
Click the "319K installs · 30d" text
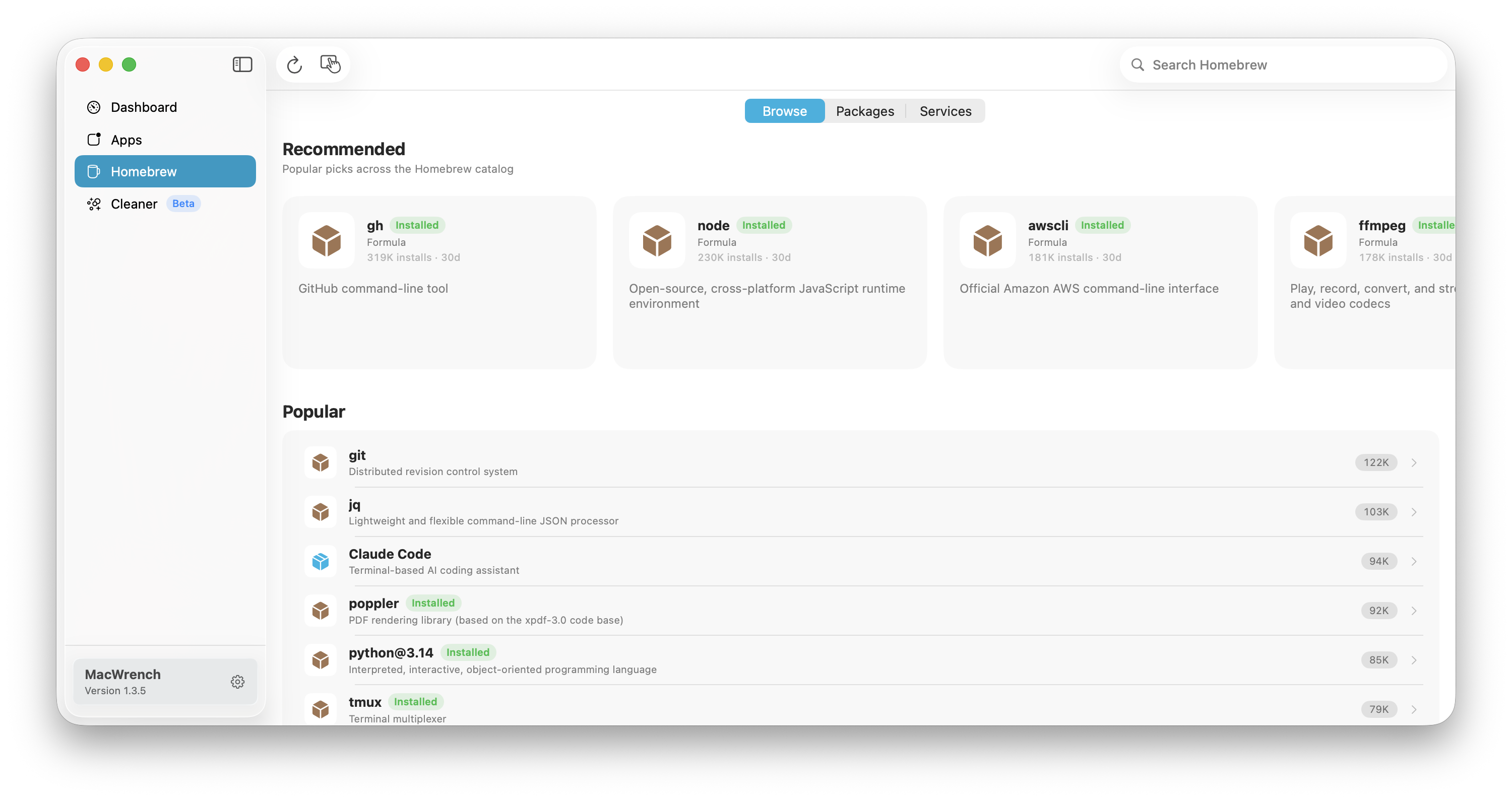[x=413, y=257]
